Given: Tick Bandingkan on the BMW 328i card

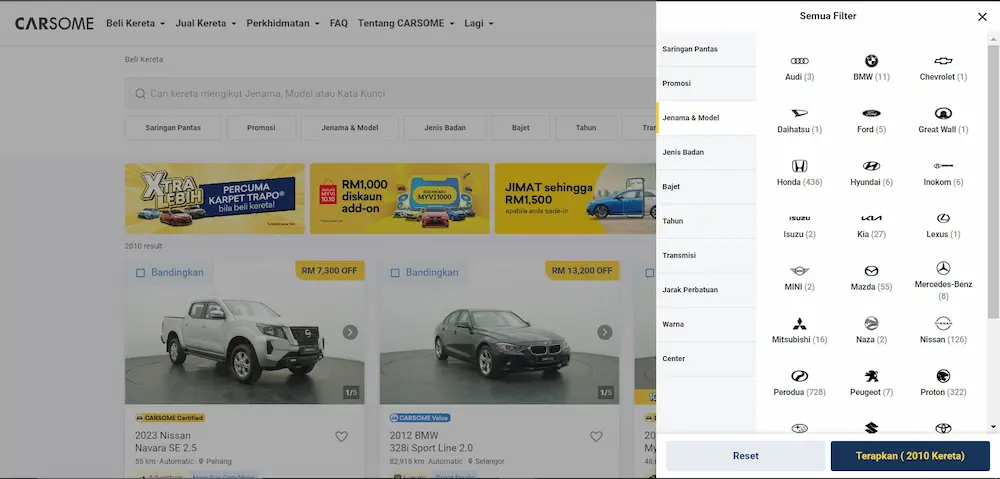Looking at the screenshot, I should (x=395, y=273).
